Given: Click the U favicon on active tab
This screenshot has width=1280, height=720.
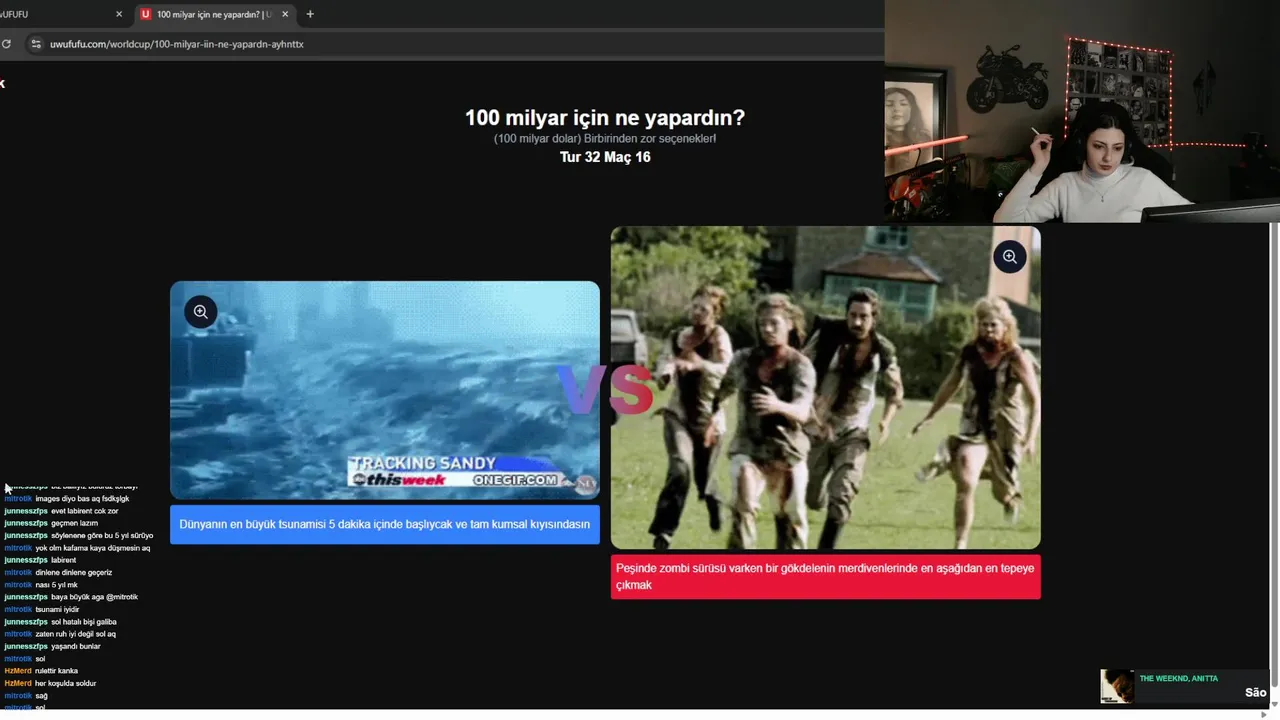Looking at the screenshot, I should coord(146,14).
